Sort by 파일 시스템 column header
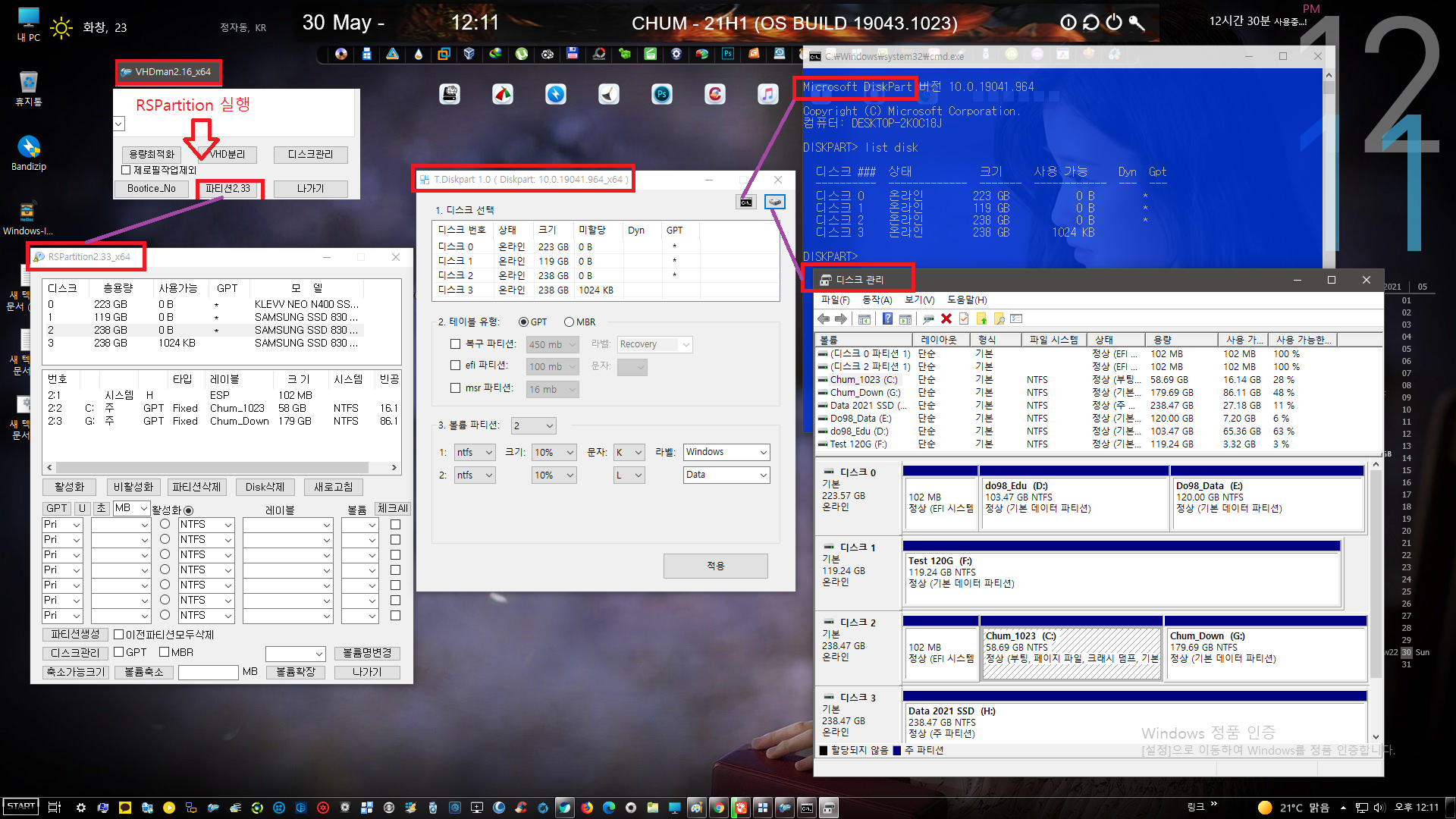 [1054, 340]
